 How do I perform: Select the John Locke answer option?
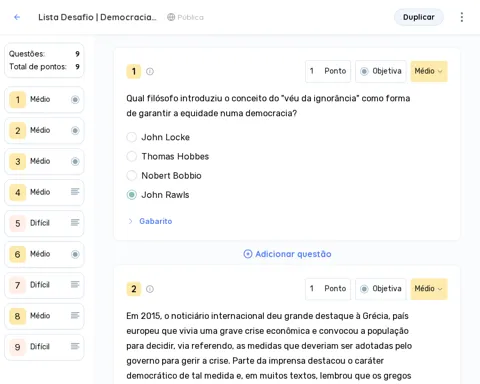pos(132,137)
